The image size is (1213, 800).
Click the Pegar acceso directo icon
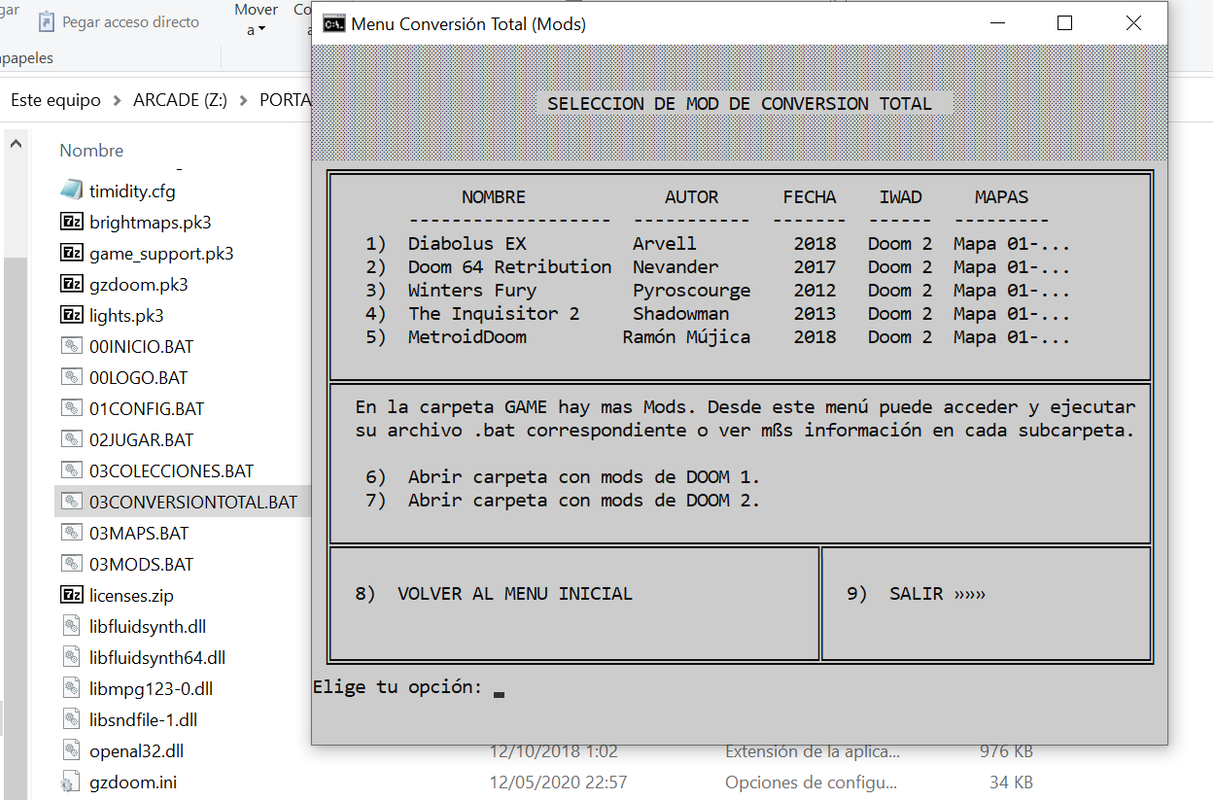(x=46, y=21)
